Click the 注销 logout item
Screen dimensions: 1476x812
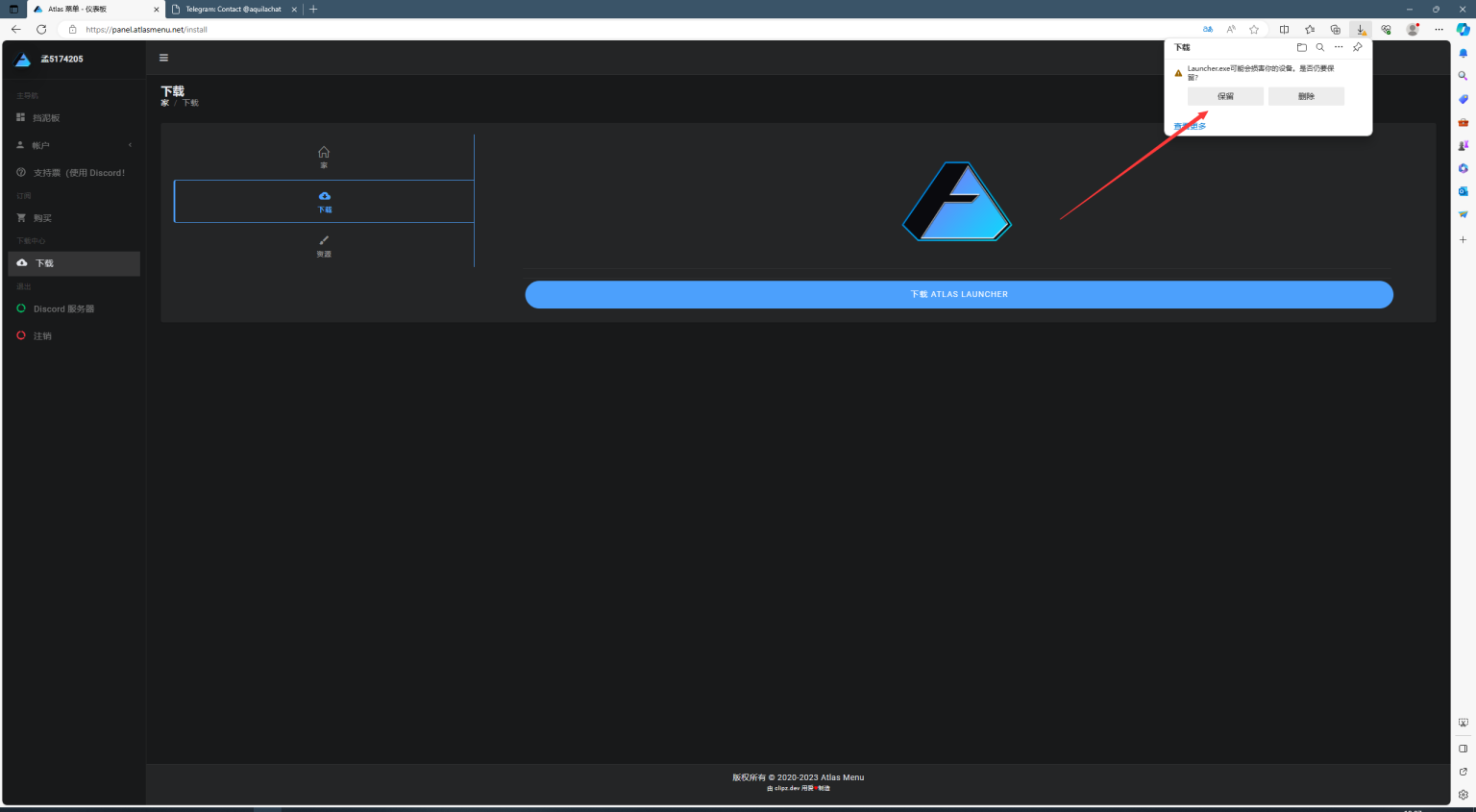(42, 336)
